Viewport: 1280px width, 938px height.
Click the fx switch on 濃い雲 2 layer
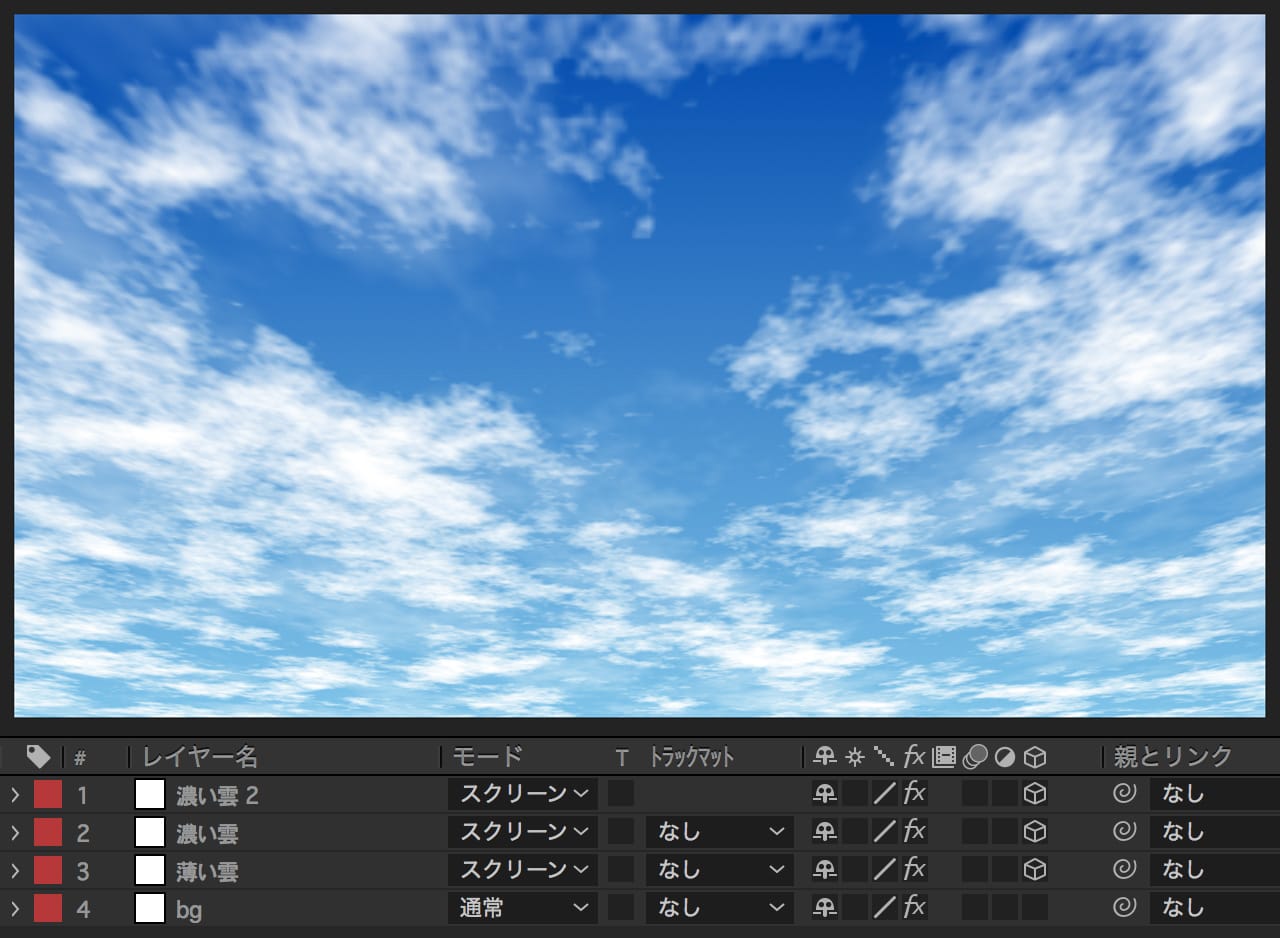click(x=914, y=794)
